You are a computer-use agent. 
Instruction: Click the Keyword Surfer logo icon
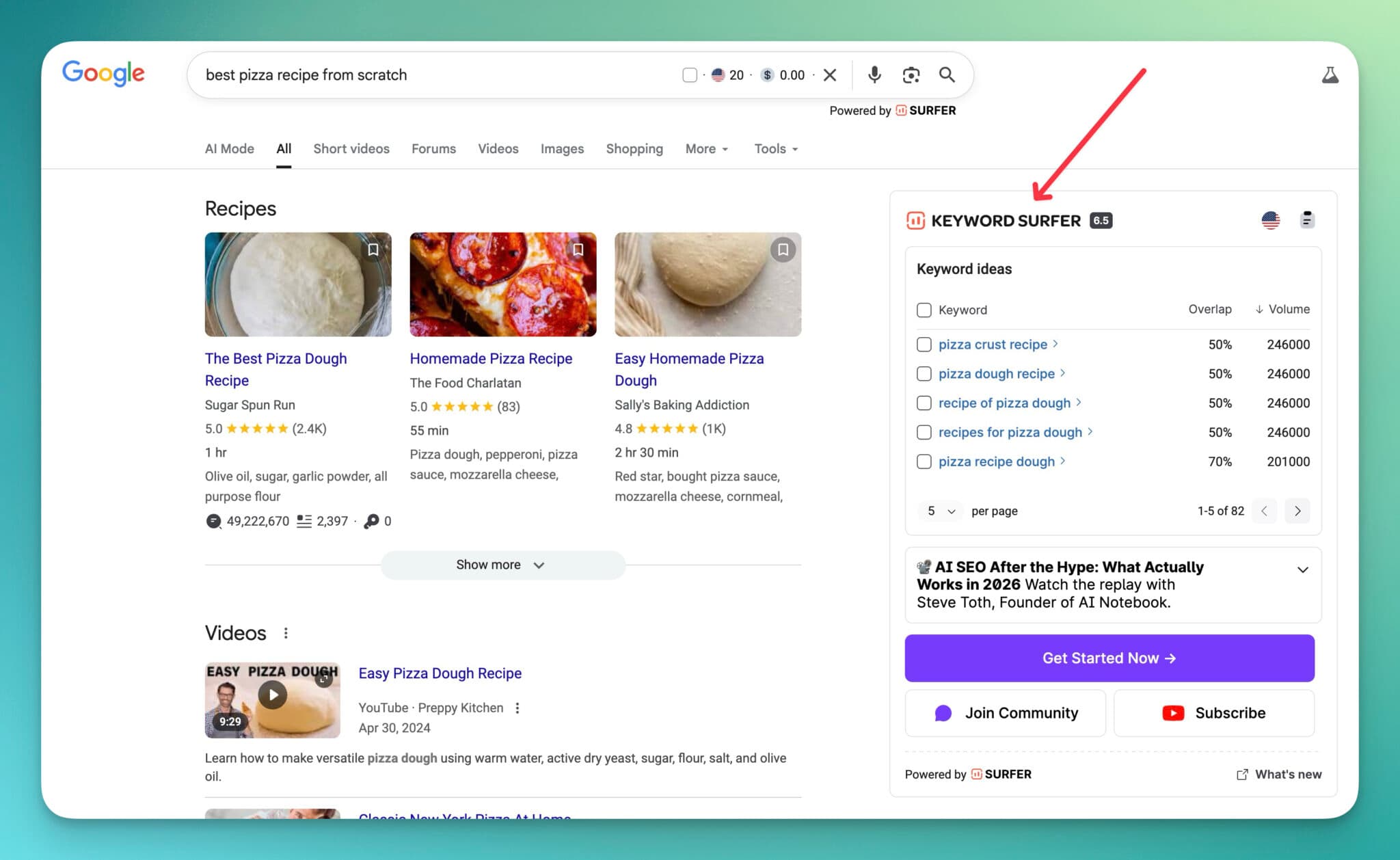click(x=915, y=220)
